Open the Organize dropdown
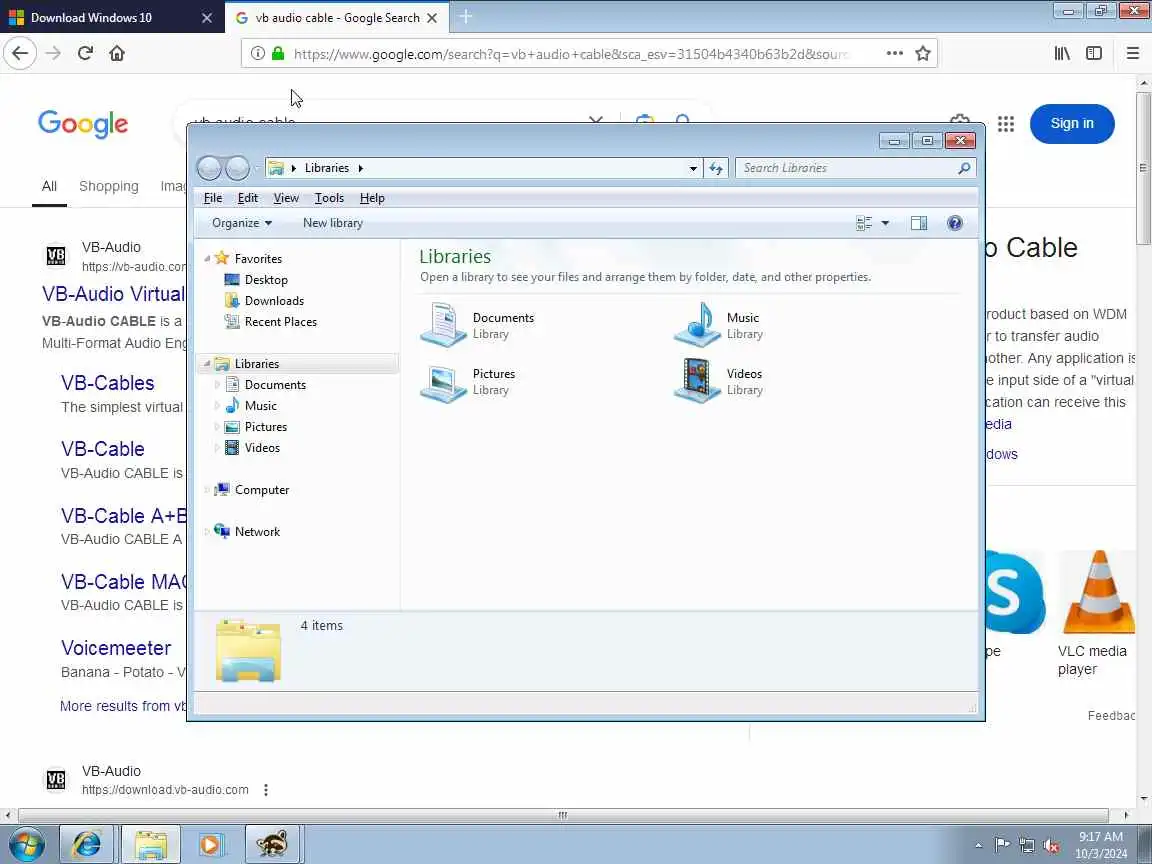Viewport: 1152px width, 864px height. tap(242, 223)
